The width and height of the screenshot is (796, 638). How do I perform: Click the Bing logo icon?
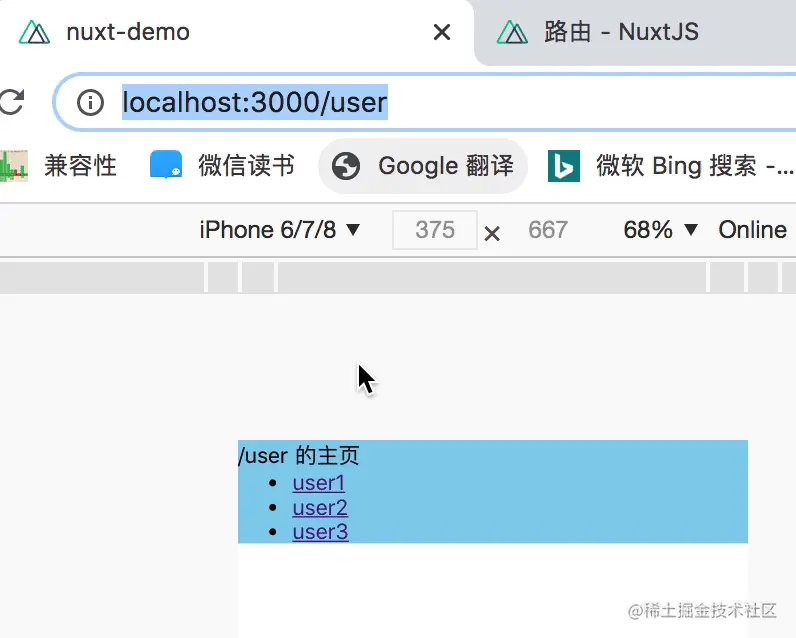tap(564, 166)
